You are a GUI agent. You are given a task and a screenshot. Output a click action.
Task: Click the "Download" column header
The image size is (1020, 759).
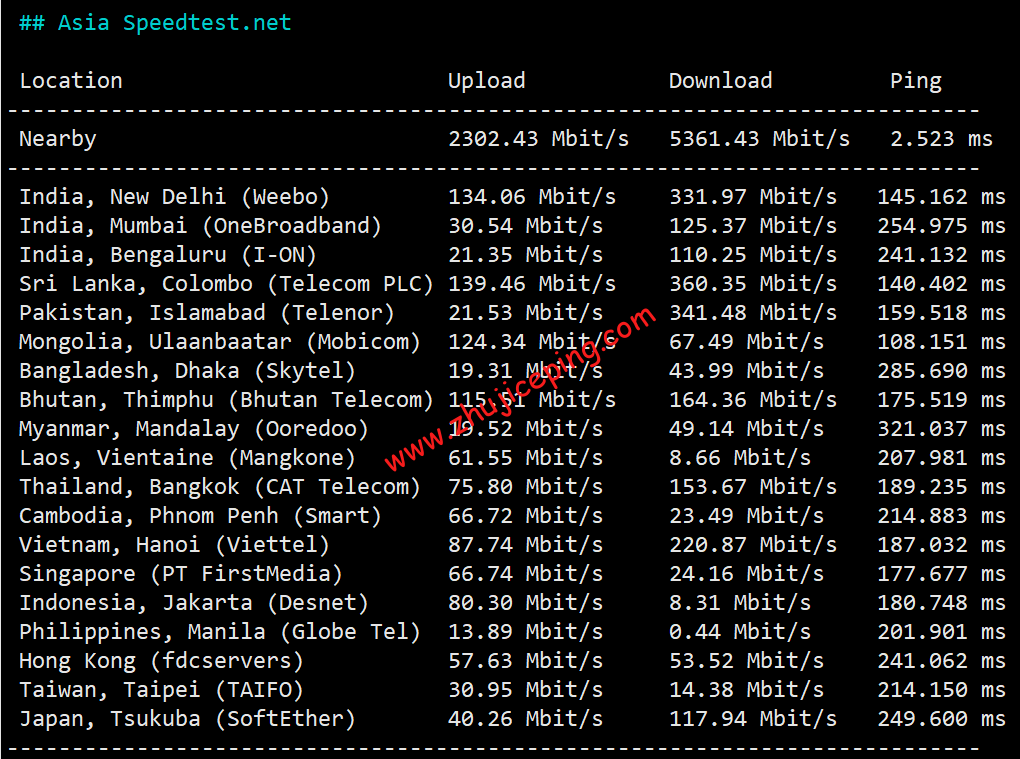coord(721,81)
